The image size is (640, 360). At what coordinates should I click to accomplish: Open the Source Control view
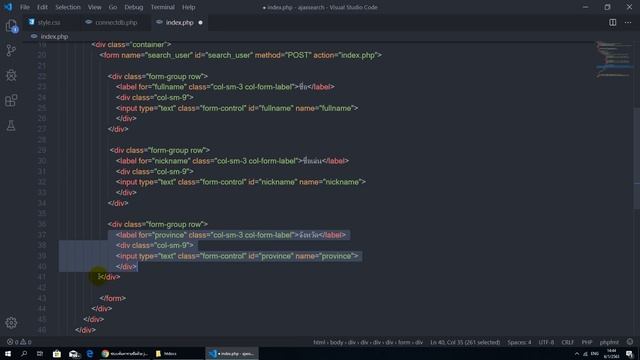click(x=11, y=51)
